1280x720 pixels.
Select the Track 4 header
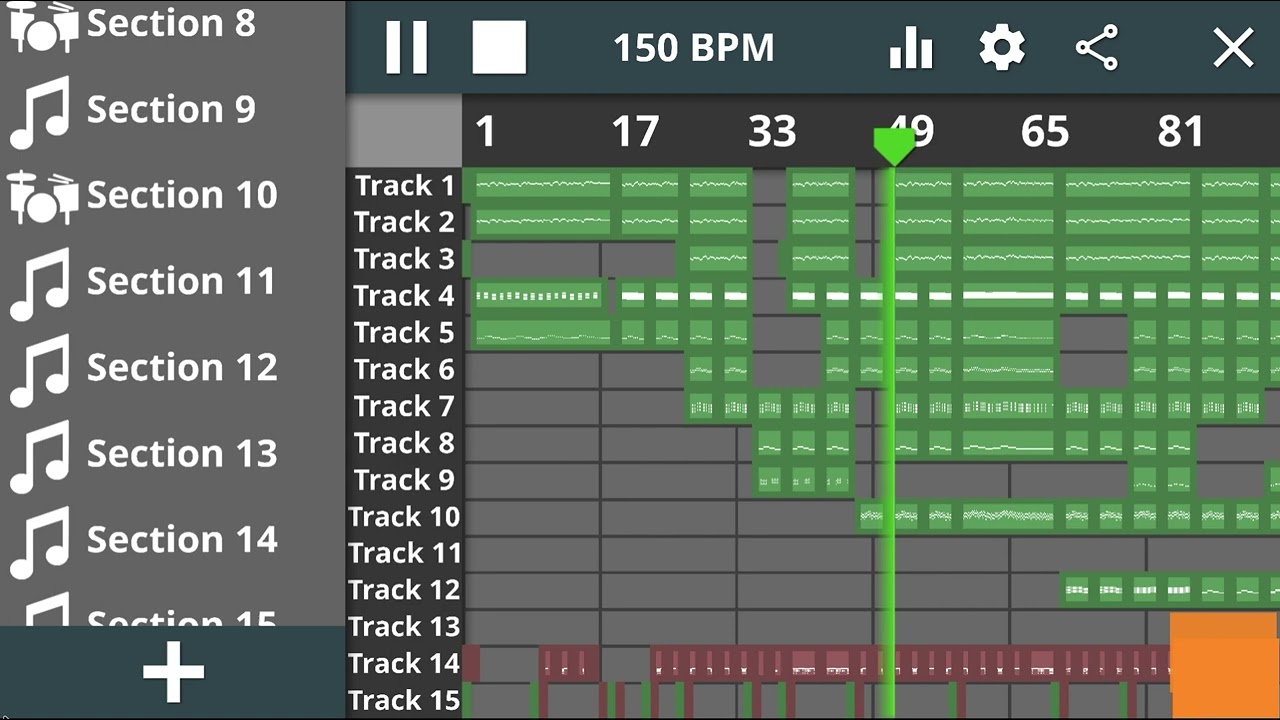pos(404,296)
